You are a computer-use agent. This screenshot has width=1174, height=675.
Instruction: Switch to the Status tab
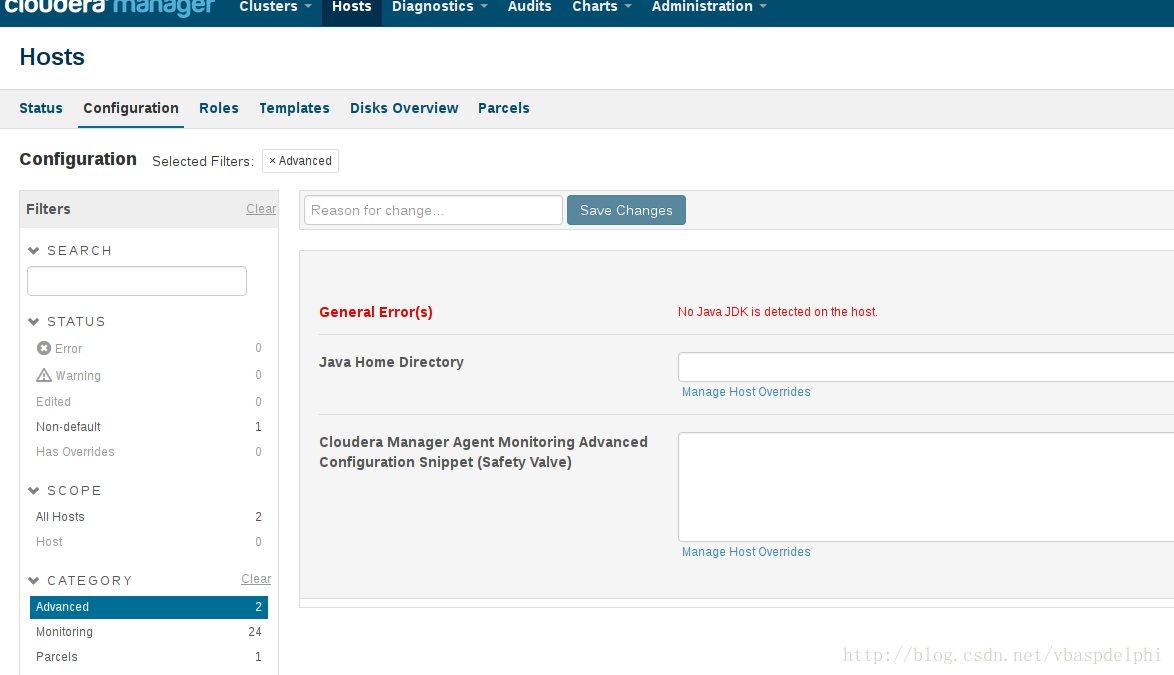coord(41,109)
